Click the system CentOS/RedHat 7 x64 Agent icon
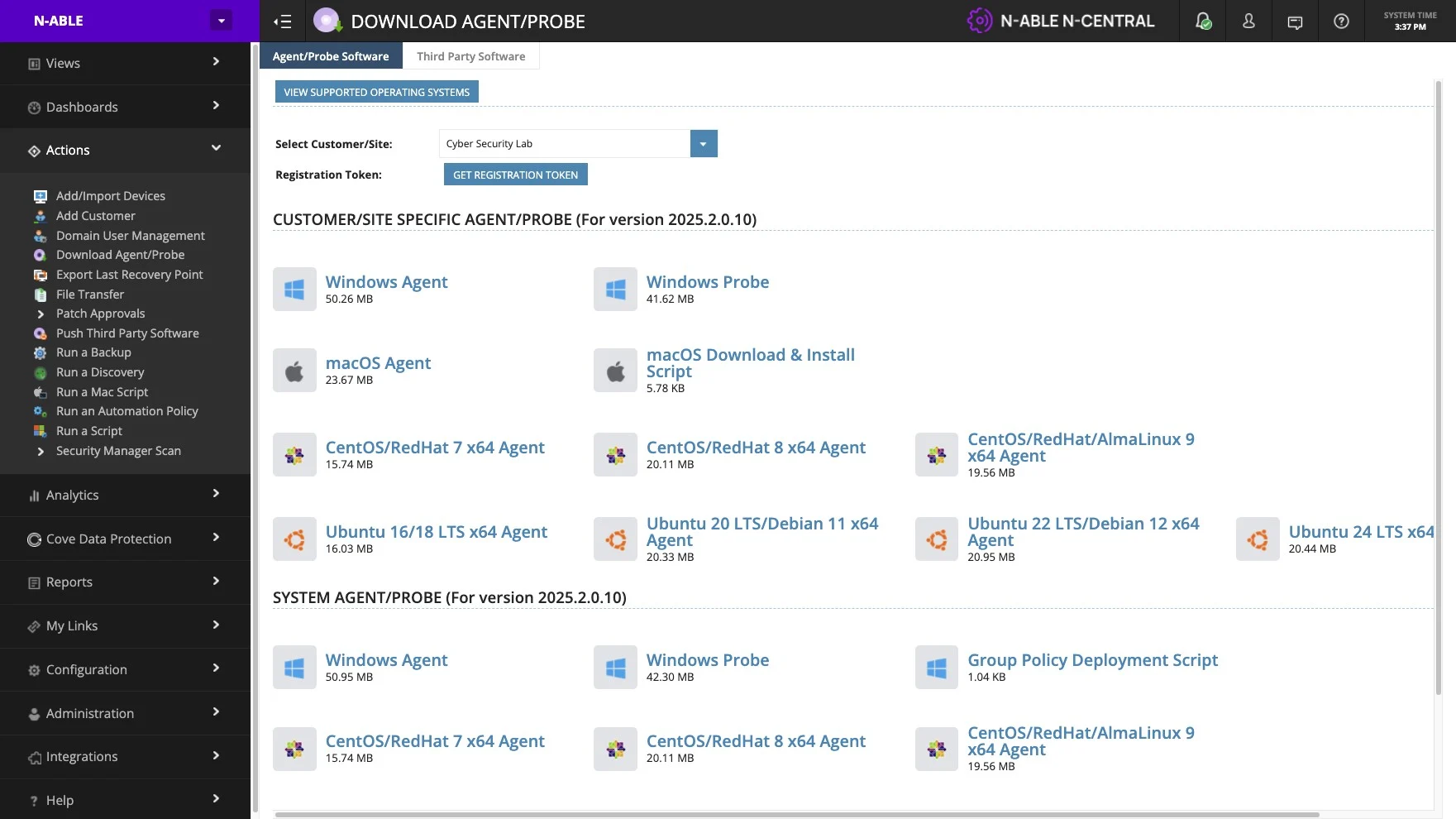The height and width of the screenshot is (819, 1456). [294, 749]
